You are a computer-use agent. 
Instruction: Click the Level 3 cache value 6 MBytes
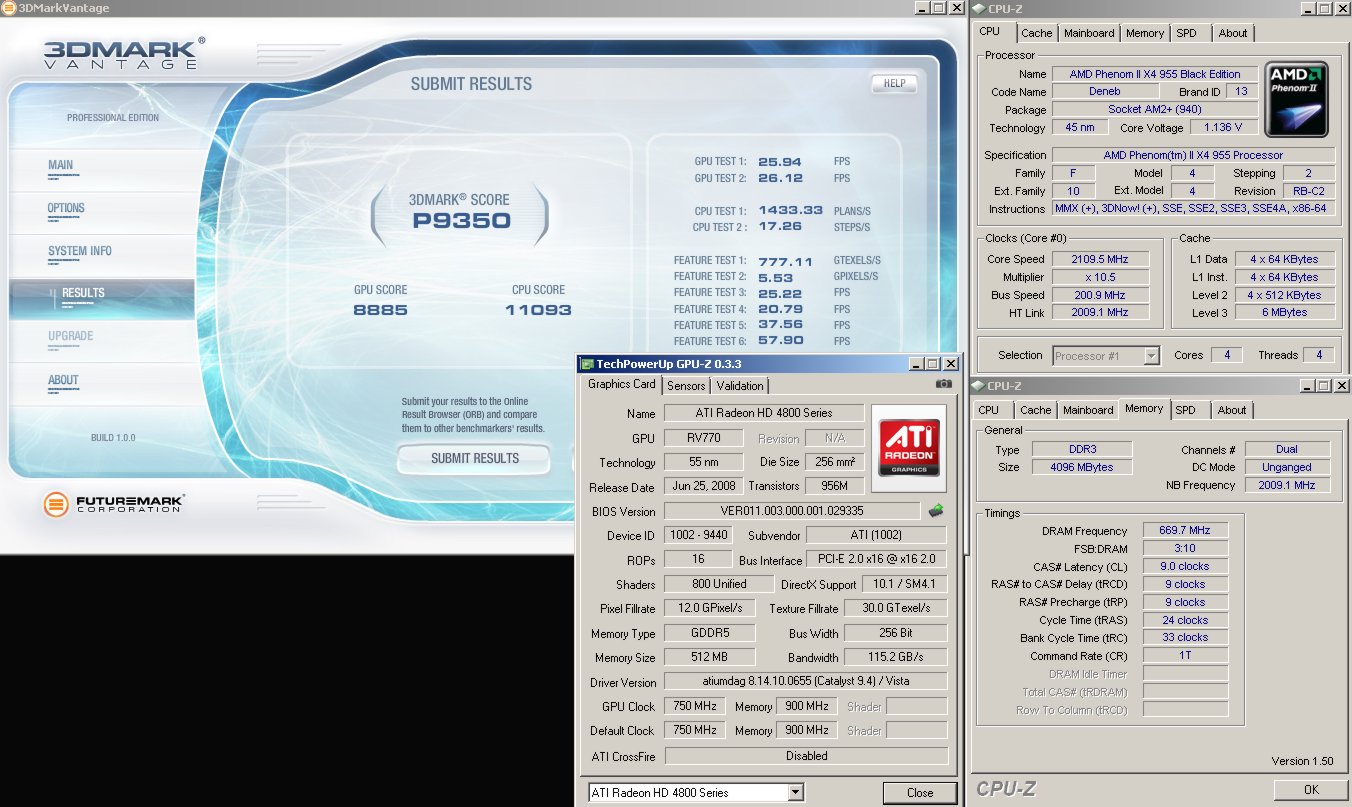tap(1284, 313)
